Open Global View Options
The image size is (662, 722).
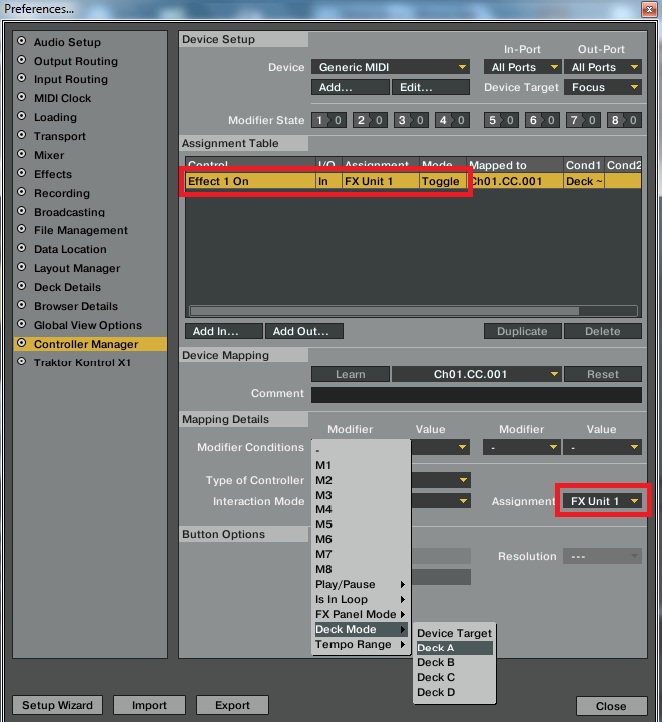click(x=87, y=325)
